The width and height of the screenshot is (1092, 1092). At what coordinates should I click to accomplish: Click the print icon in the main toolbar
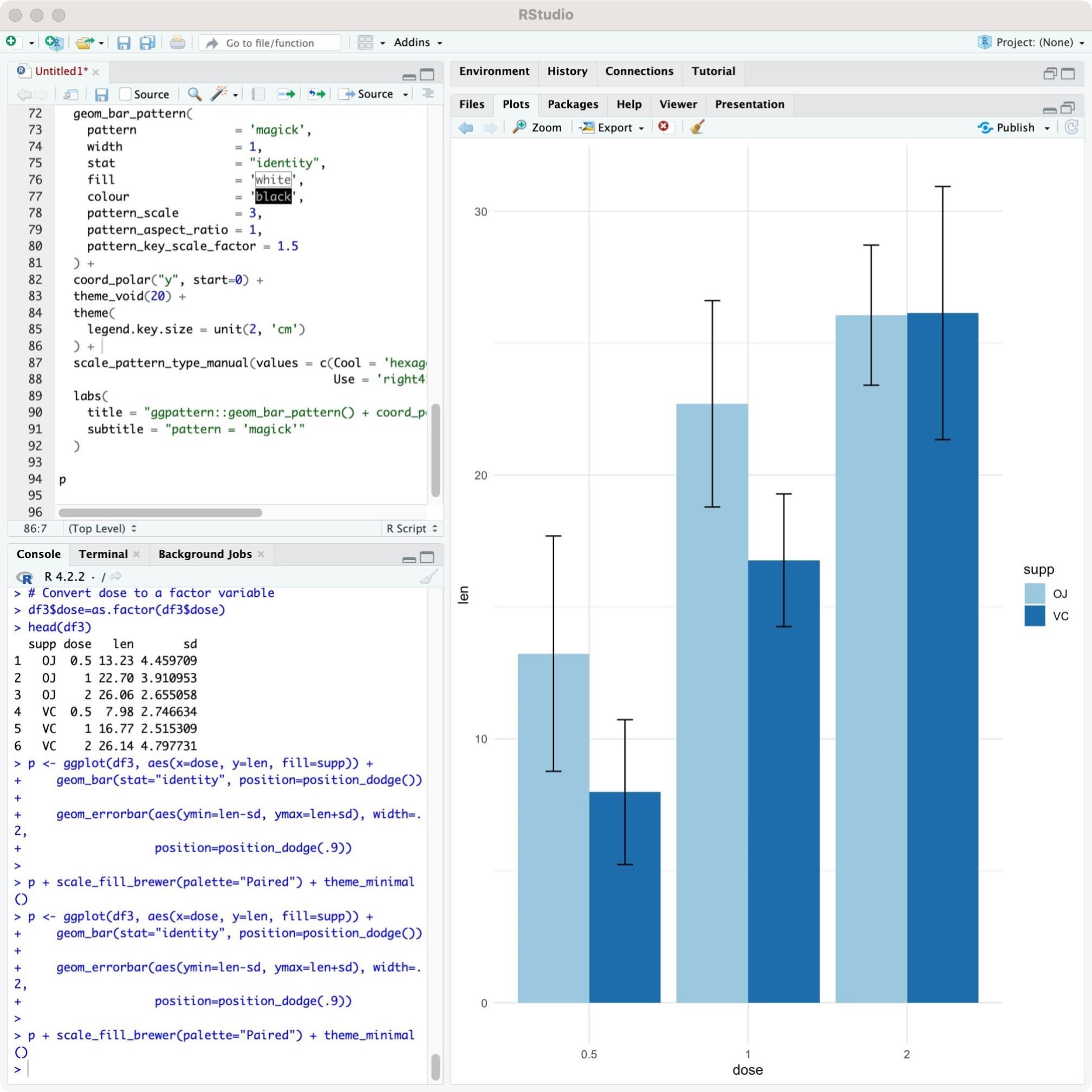(x=178, y=43)
